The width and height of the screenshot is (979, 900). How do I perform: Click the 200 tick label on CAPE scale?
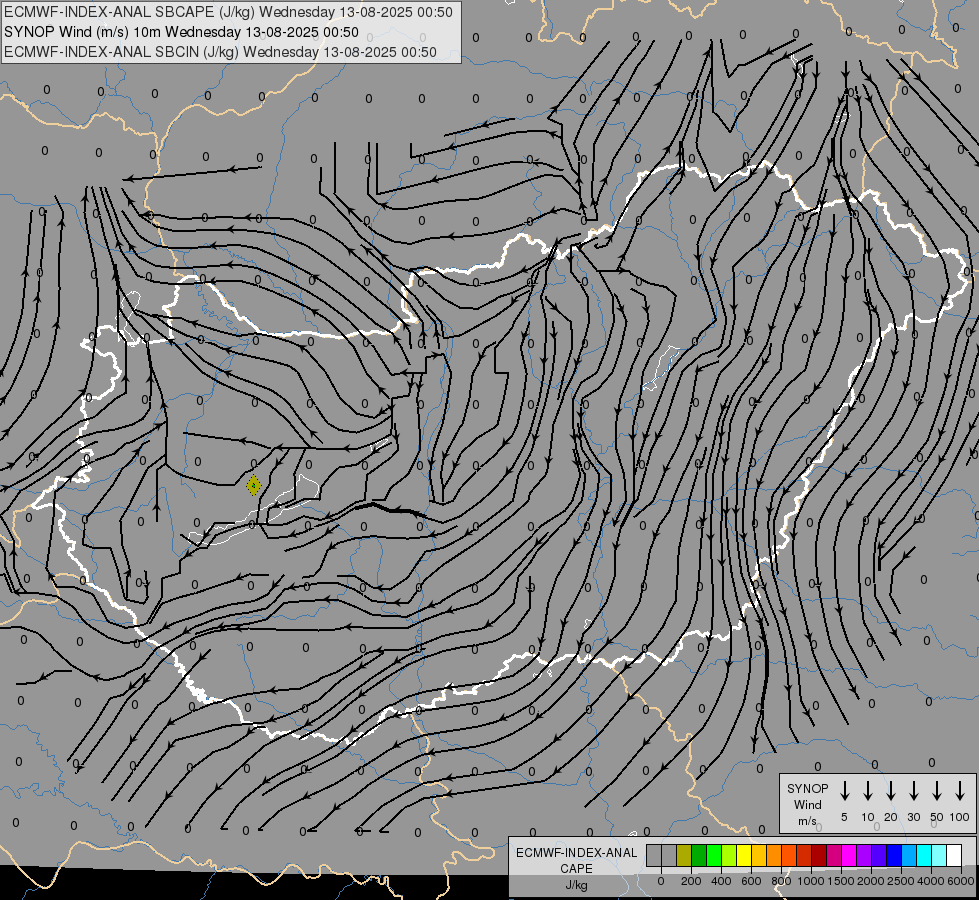[691, 881]
